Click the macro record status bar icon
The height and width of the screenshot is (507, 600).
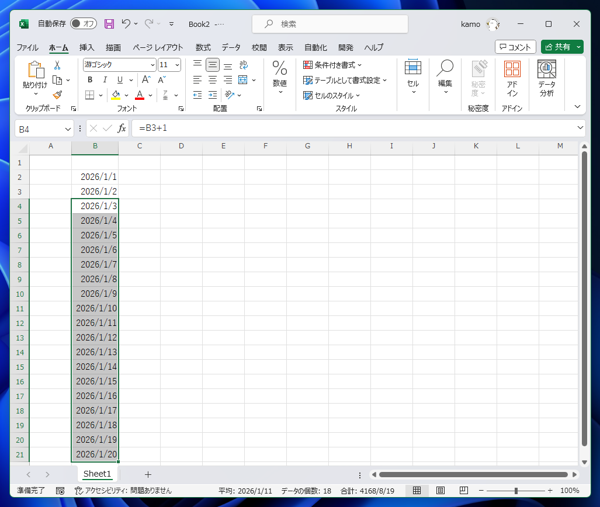60,491
